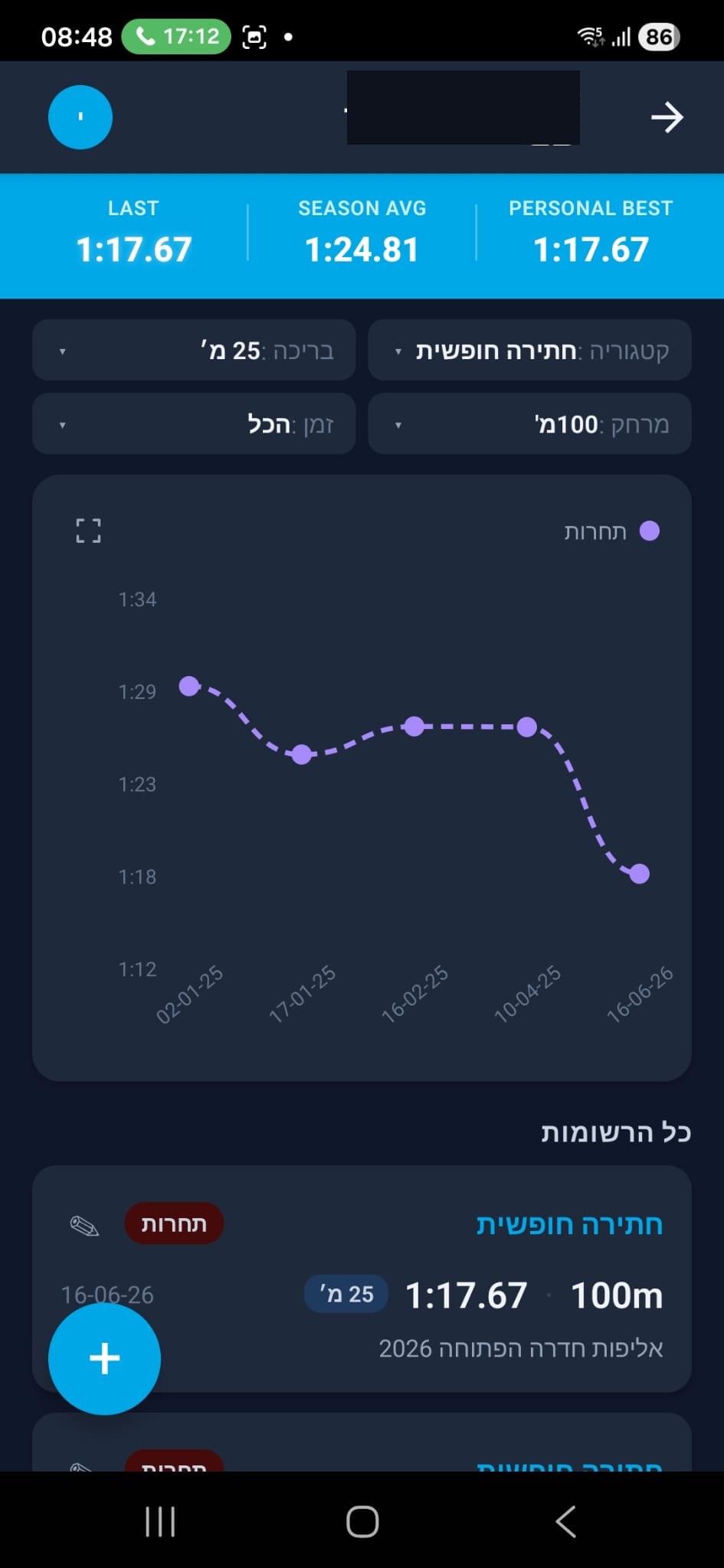Open the מרחק 100 מ' distance dropdown
Screen dimensions: 724x1568
coord(530,423)
